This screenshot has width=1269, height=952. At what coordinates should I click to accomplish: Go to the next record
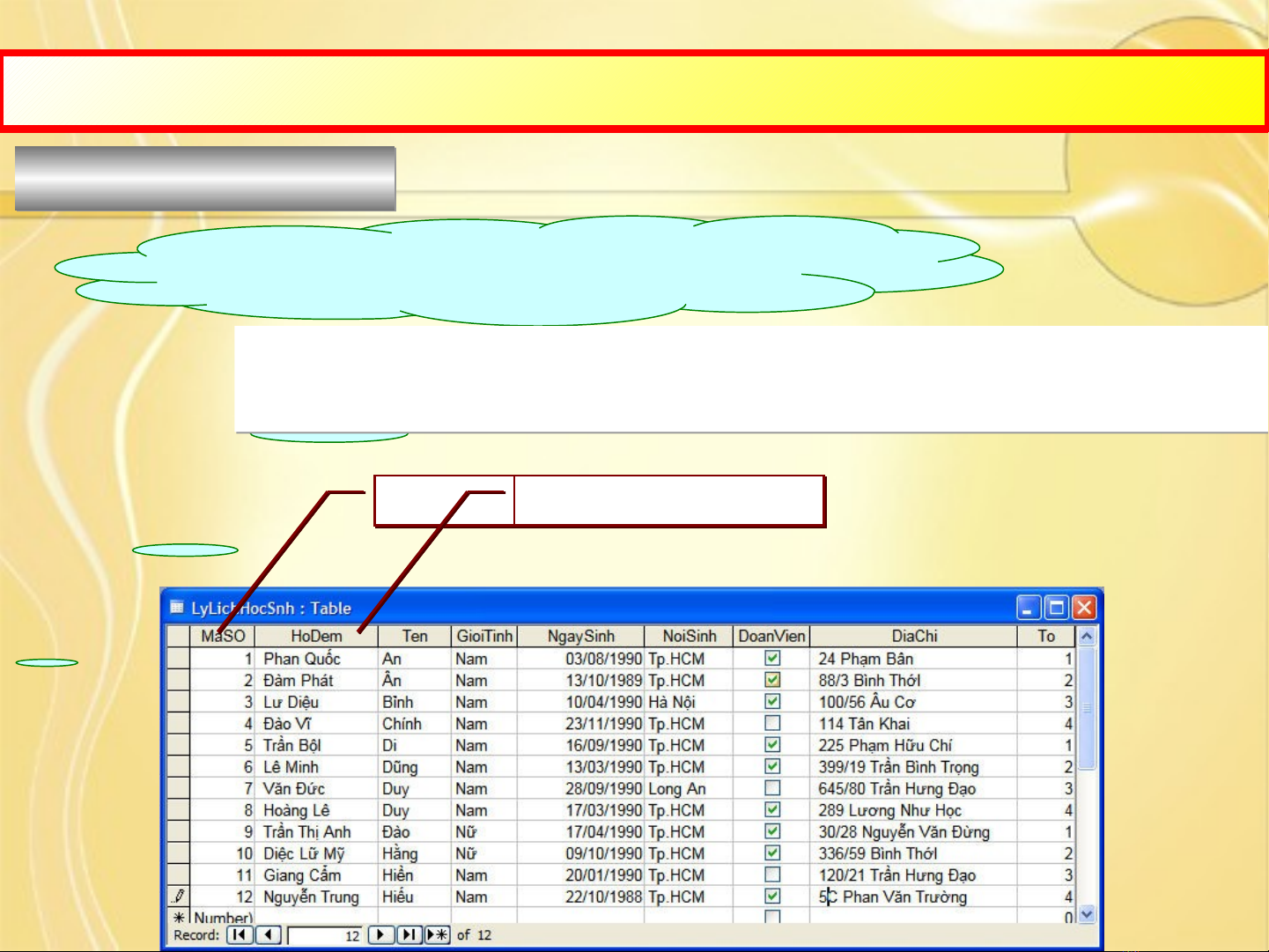(380, 935)
